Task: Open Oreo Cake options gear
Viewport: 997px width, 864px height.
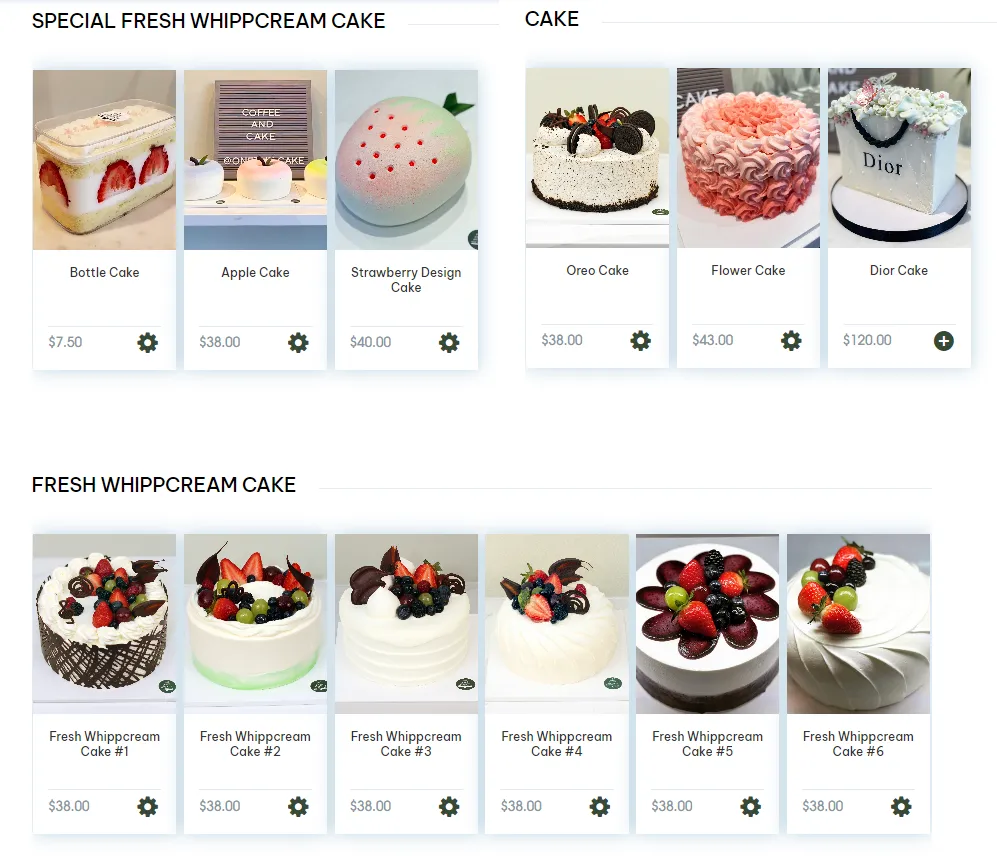Action: pyautogui.click(x=640, y=341)
